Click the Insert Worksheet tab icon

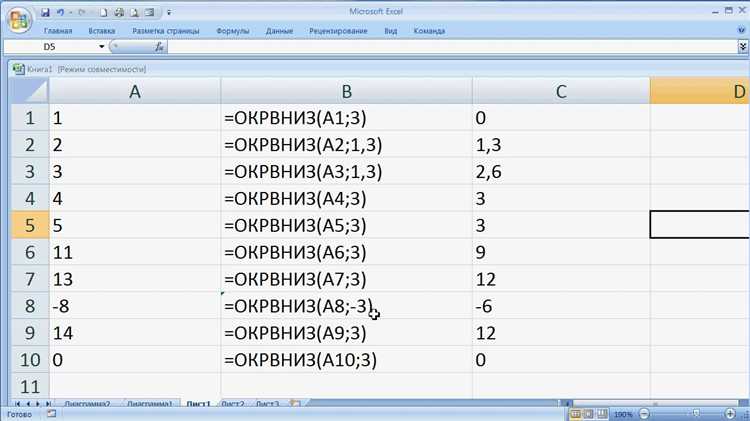[296, 404]
